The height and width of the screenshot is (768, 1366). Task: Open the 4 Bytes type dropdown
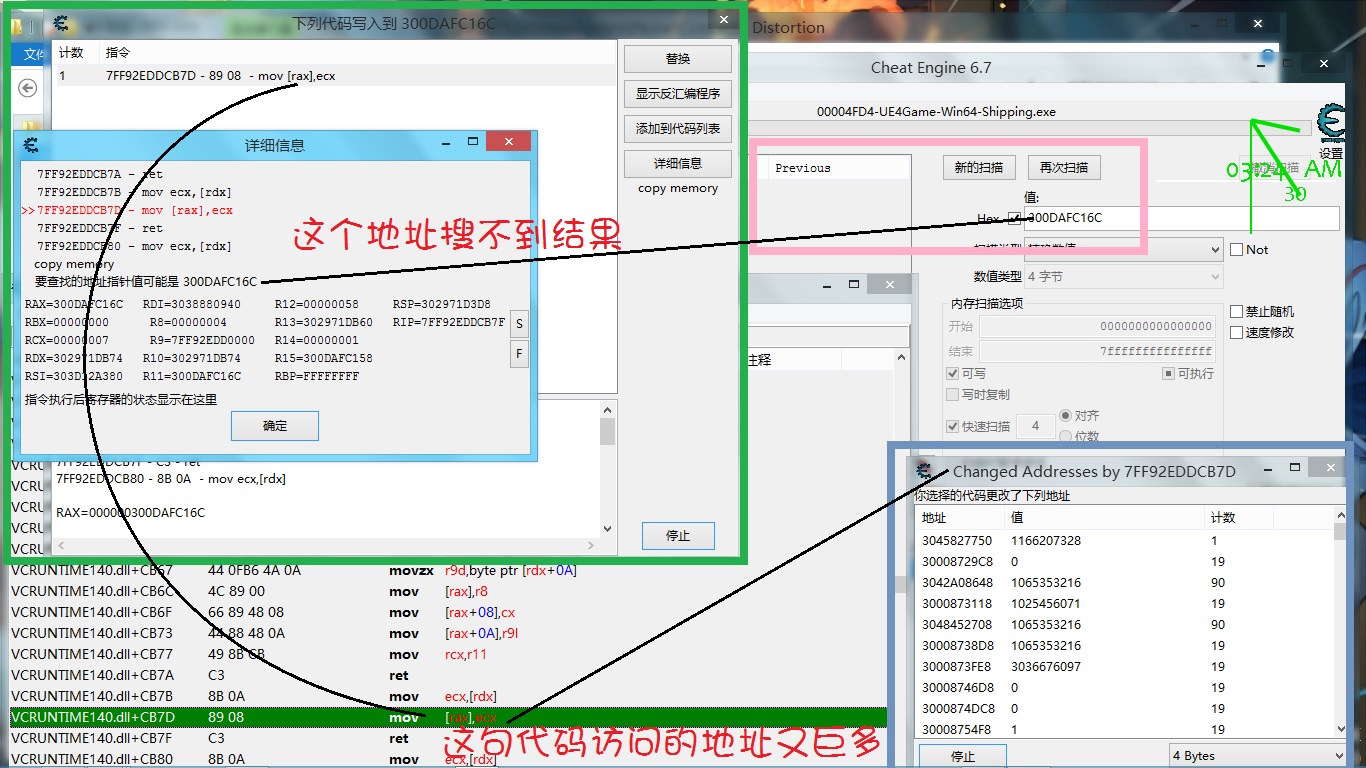pos(1258,755)
